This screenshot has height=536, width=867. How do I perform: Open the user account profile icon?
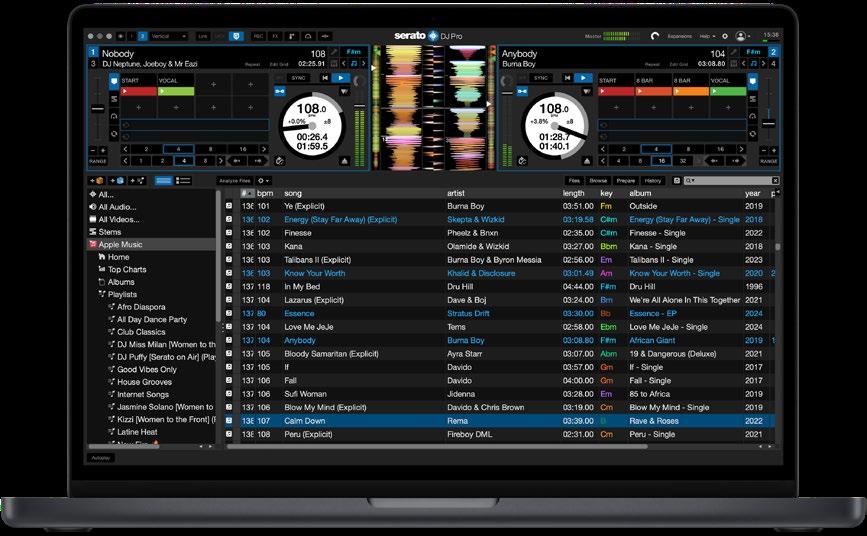tap(741, 36)
